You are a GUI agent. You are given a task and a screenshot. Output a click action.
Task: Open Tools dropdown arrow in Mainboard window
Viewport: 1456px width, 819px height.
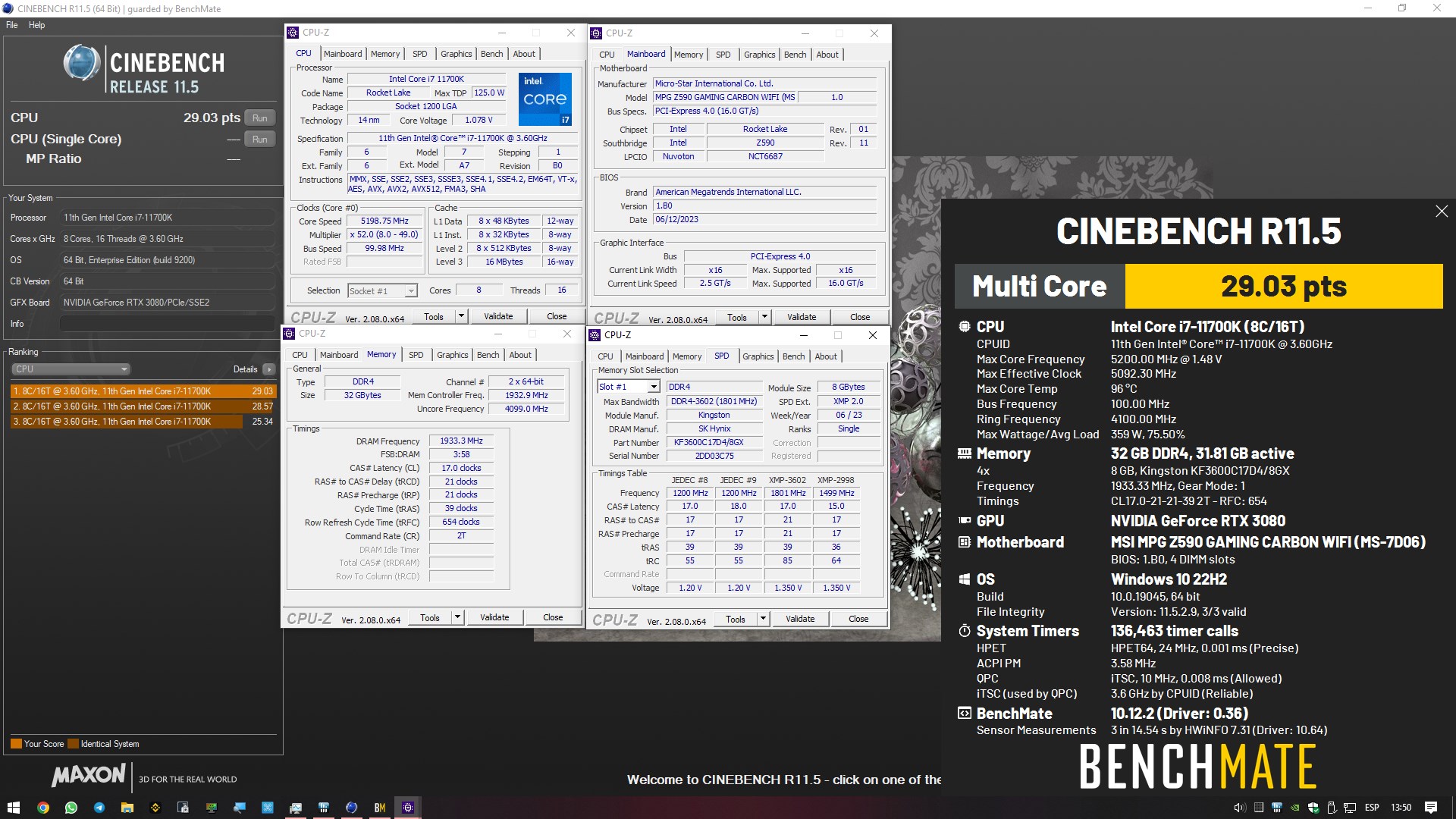[x=764, y=317]
